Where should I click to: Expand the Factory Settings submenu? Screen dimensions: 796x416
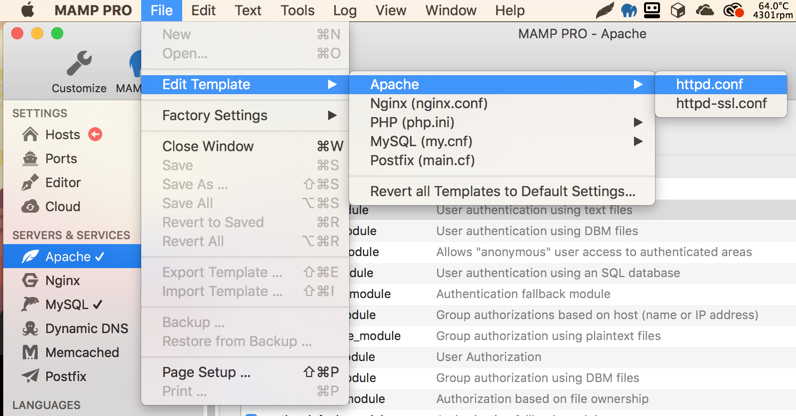click(245, 115)
